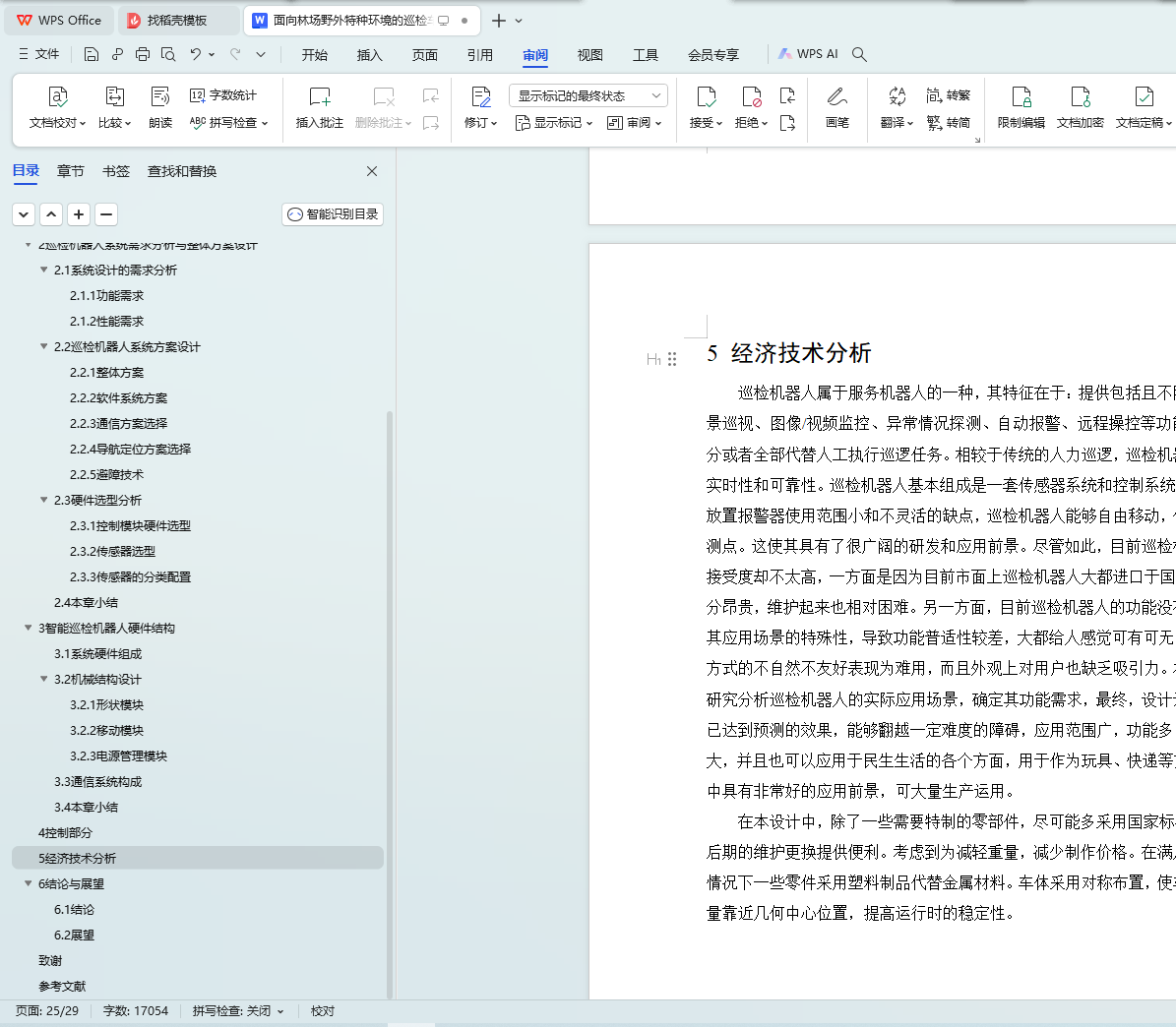Go to heading 2.2.5避障技术 in outline
Viewport: 1176px width, 1027px height.
106,474
